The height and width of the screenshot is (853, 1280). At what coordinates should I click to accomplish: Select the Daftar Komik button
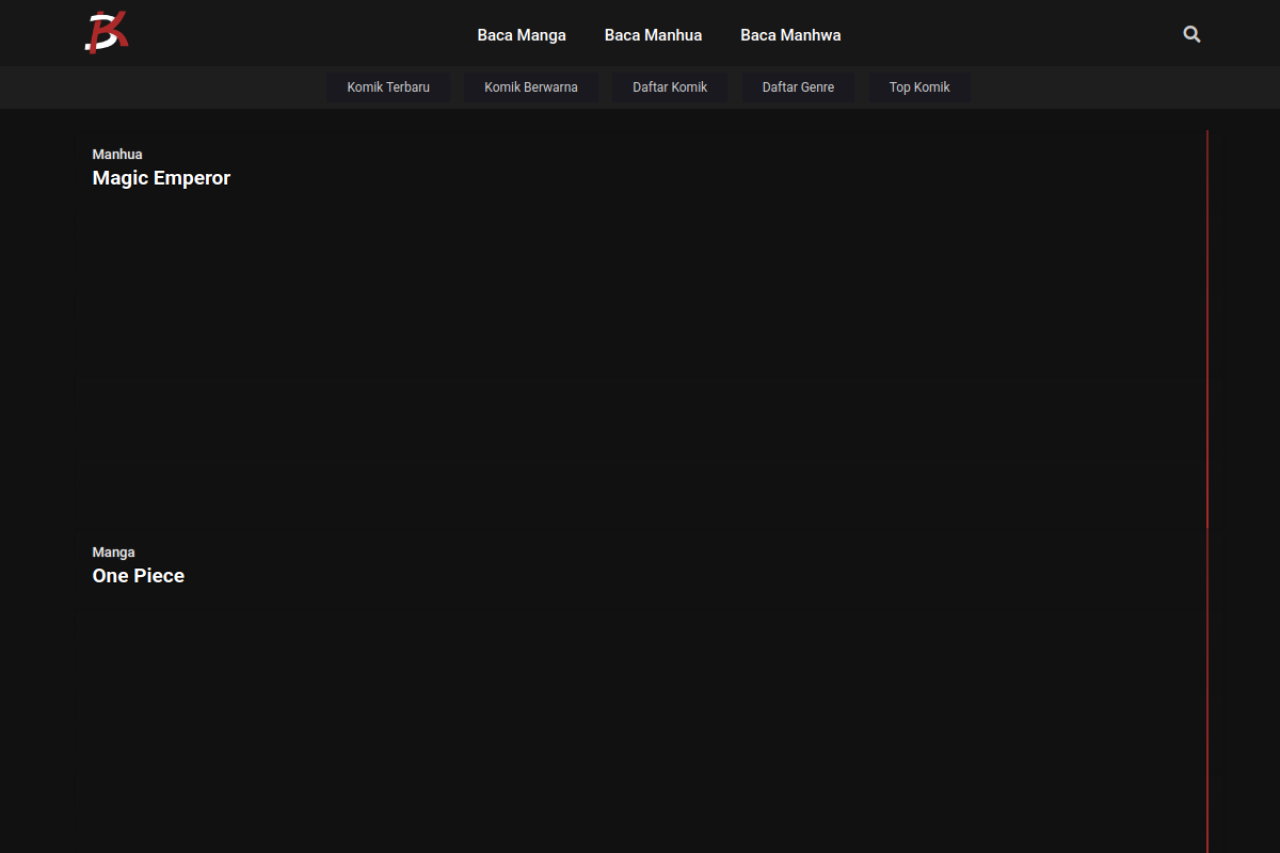click(x=669, y=87)
